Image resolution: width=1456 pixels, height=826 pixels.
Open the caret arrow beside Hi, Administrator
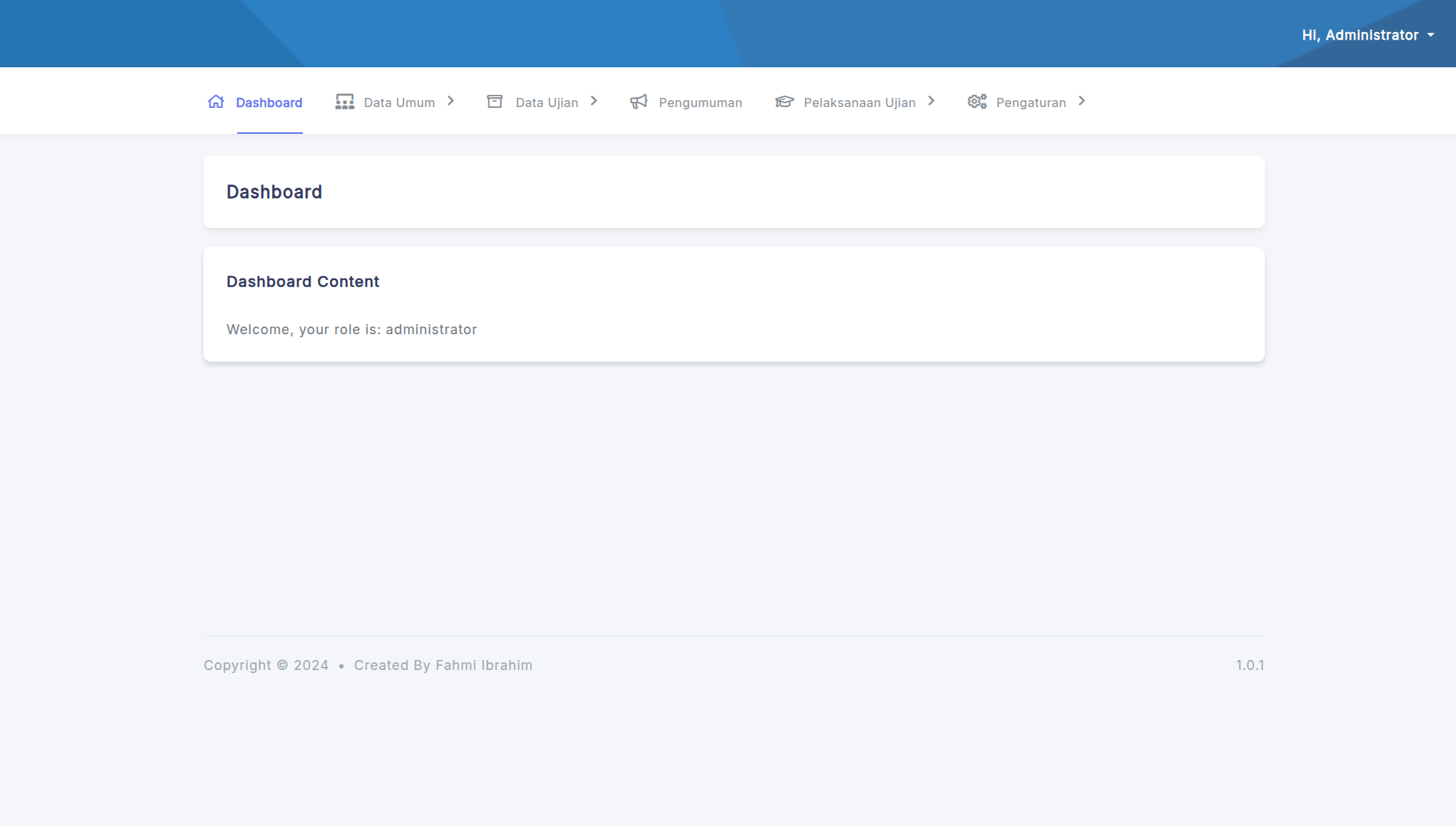tap(1431, 35)
